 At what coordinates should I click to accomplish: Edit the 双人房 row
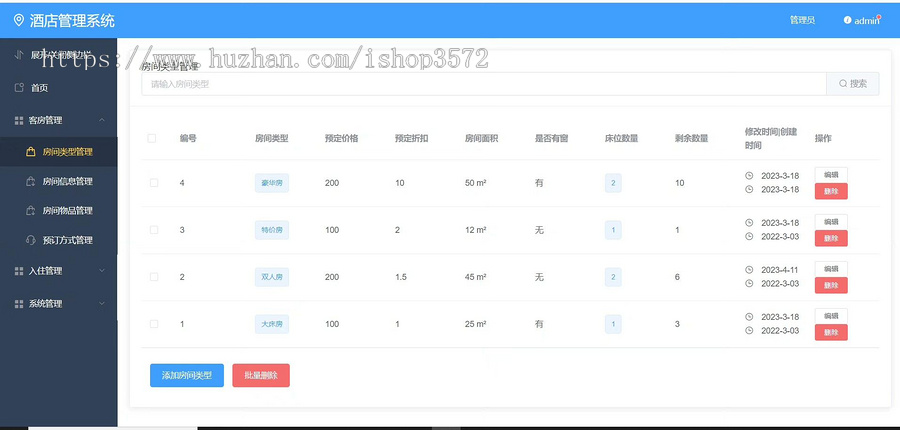click(831, 269)
